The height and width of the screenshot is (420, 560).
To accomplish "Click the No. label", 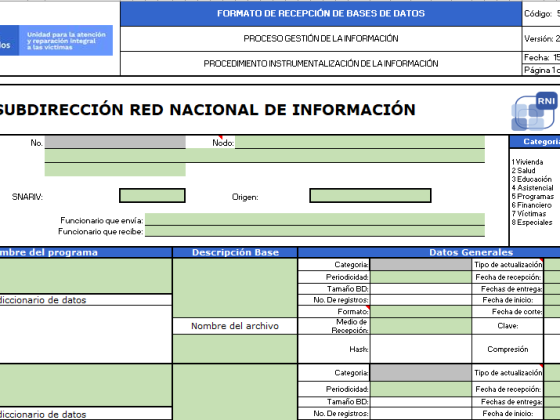I will pyautogui.click(x=36, y=143).
